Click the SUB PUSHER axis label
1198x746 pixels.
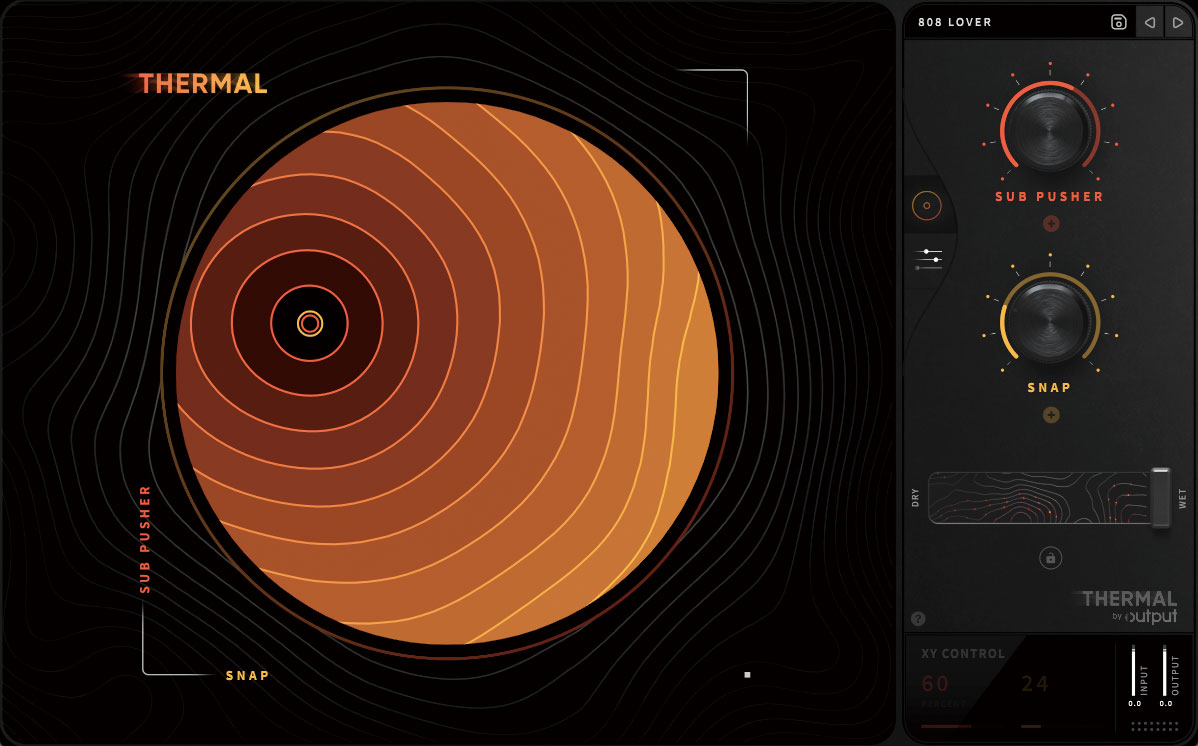145,540
